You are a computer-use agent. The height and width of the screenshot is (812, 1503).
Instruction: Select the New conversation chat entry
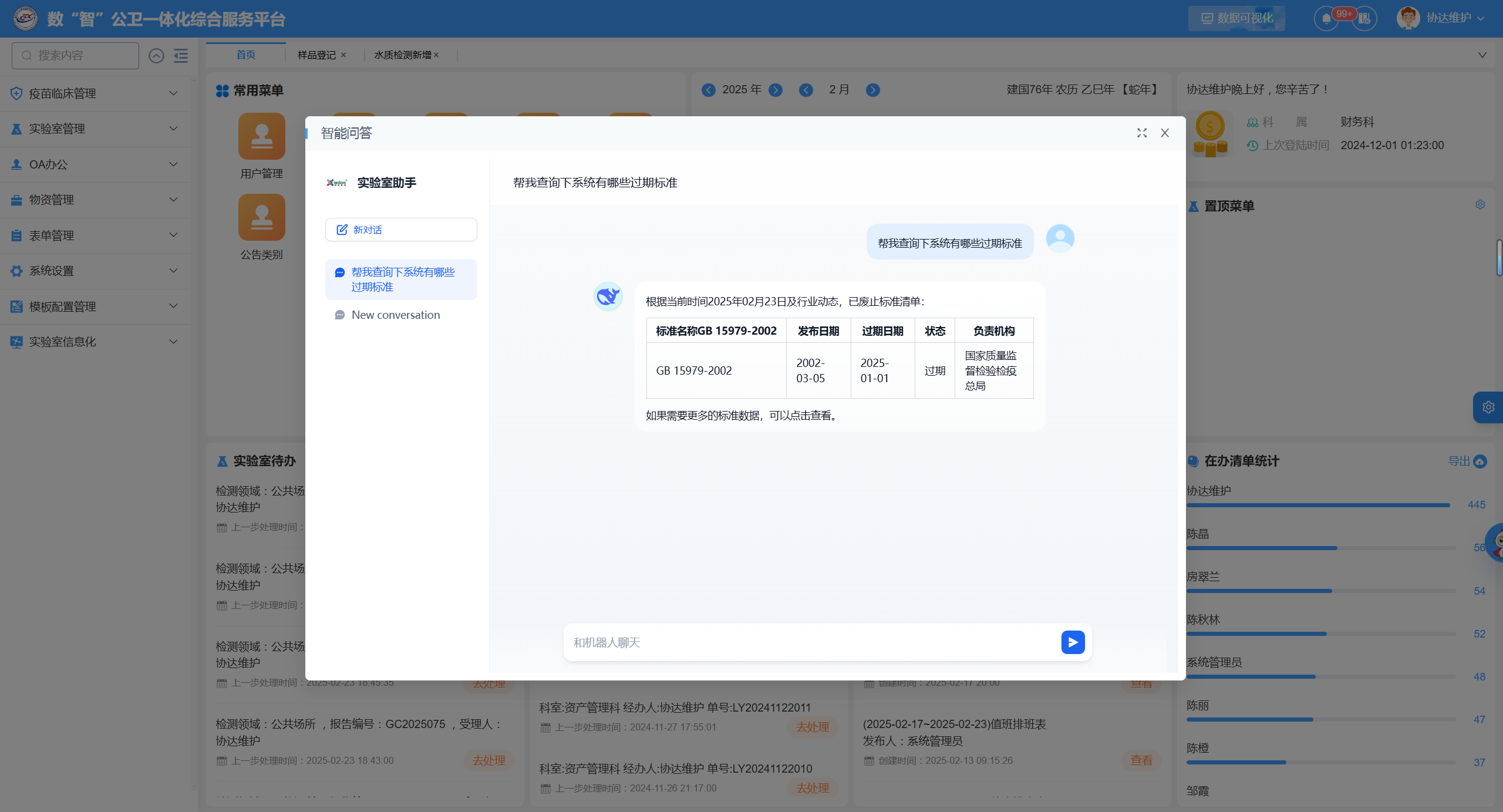coord(395,315)
